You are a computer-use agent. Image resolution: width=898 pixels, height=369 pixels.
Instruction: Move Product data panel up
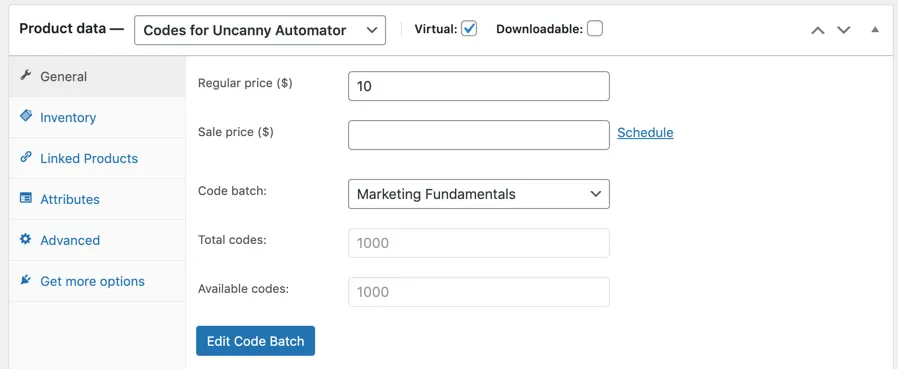[818, 30]
